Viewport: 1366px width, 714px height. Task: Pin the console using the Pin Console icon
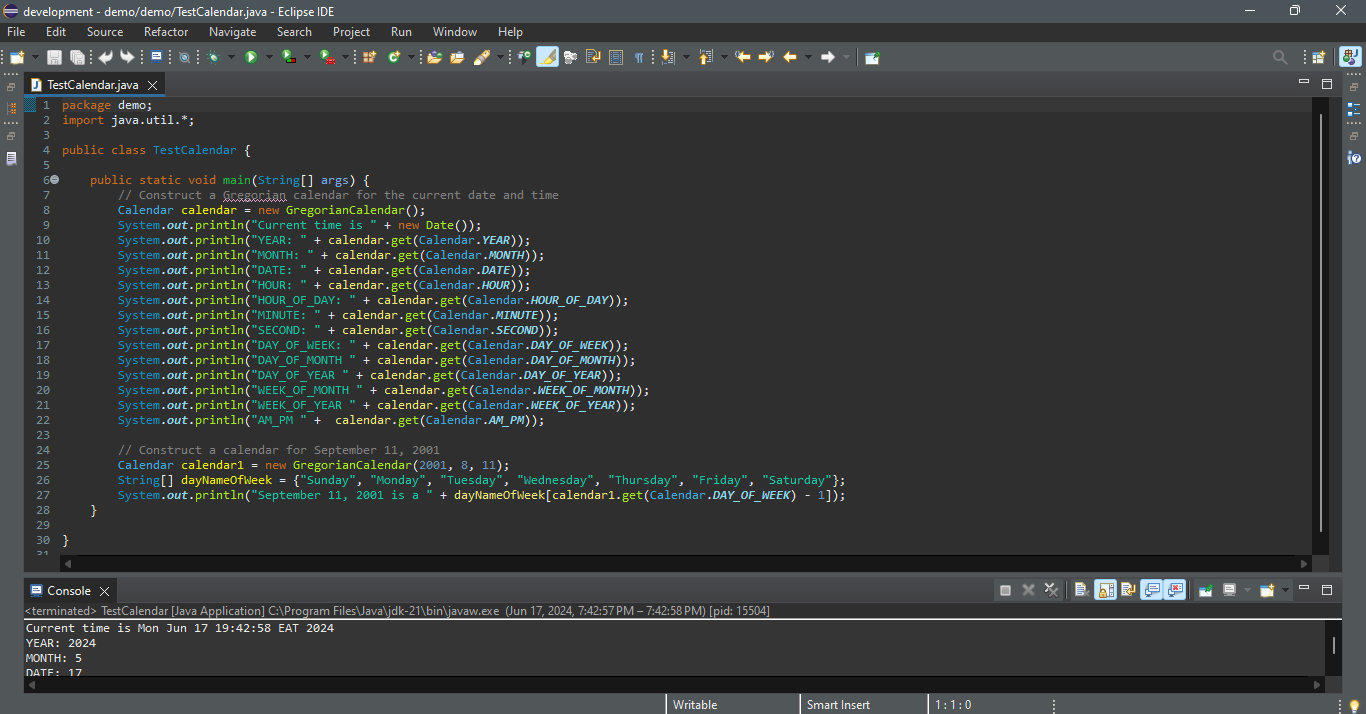[x=1206, y=590]
